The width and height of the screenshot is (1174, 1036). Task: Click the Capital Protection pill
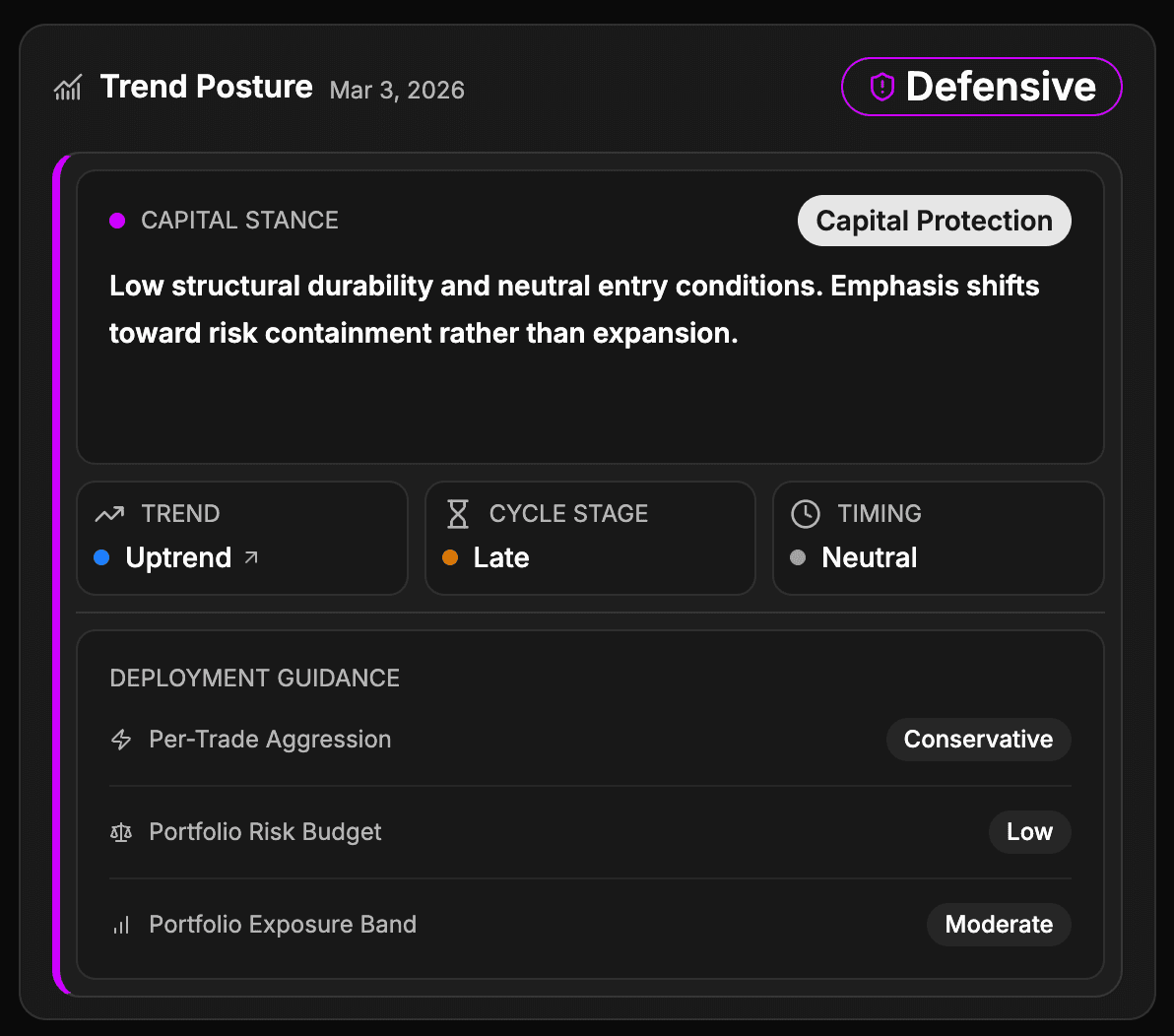934,221
